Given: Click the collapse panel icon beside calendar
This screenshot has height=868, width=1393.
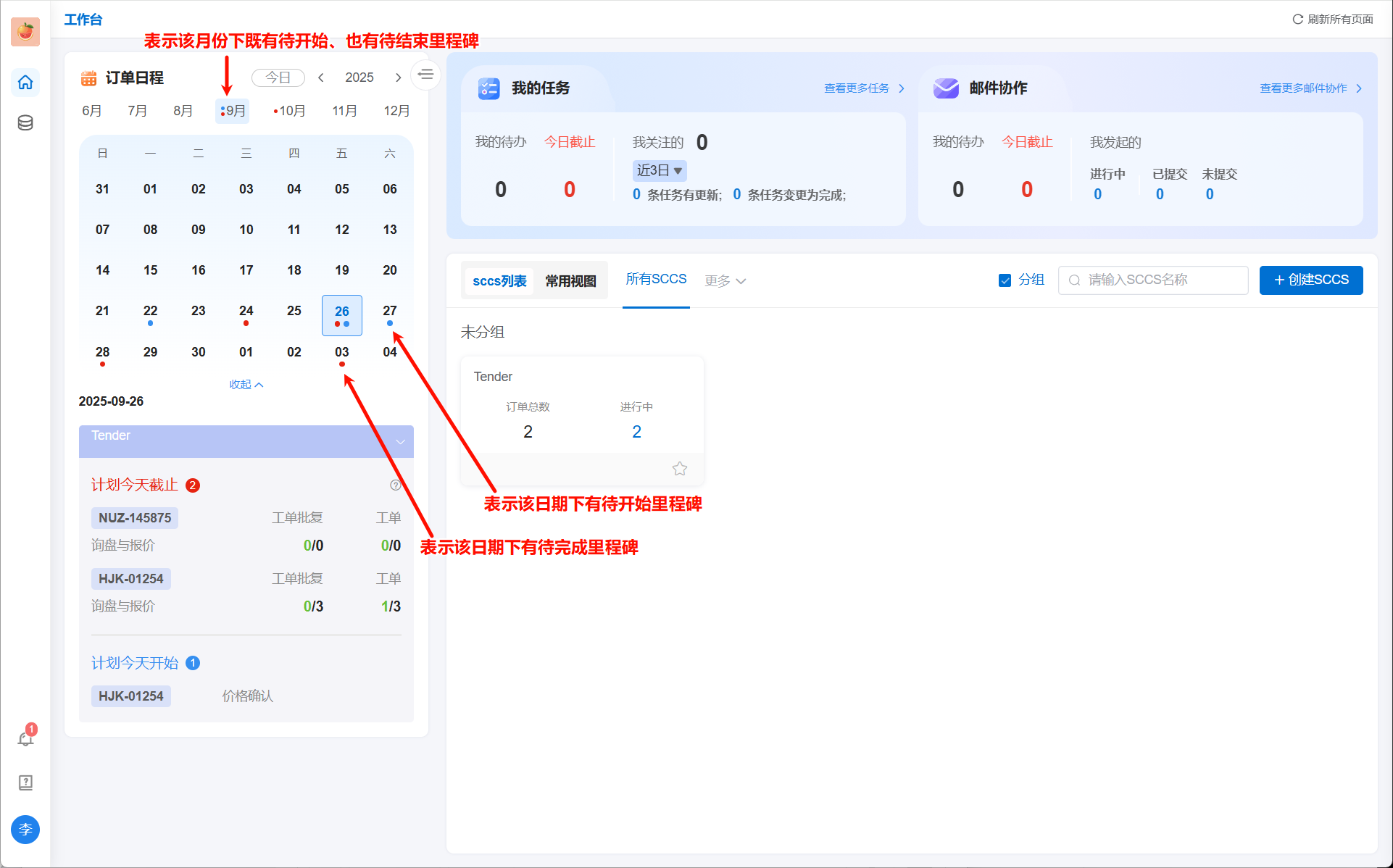Looking at the screenshot, I should pos(426,75).
